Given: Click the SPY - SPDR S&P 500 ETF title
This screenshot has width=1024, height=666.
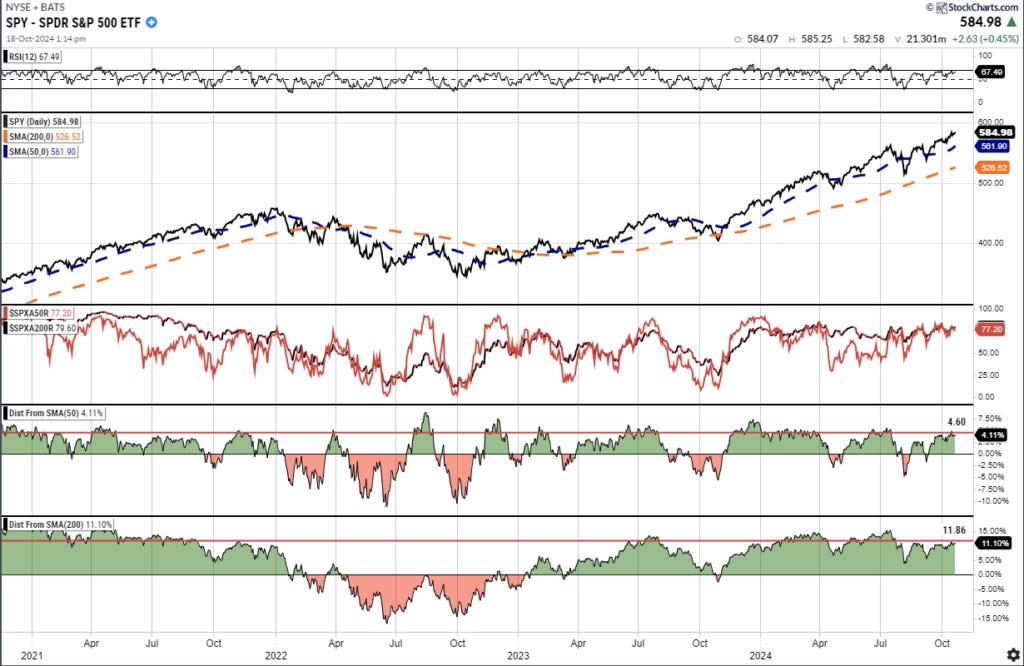Looking at the screenshot, I should pos(73,22).
